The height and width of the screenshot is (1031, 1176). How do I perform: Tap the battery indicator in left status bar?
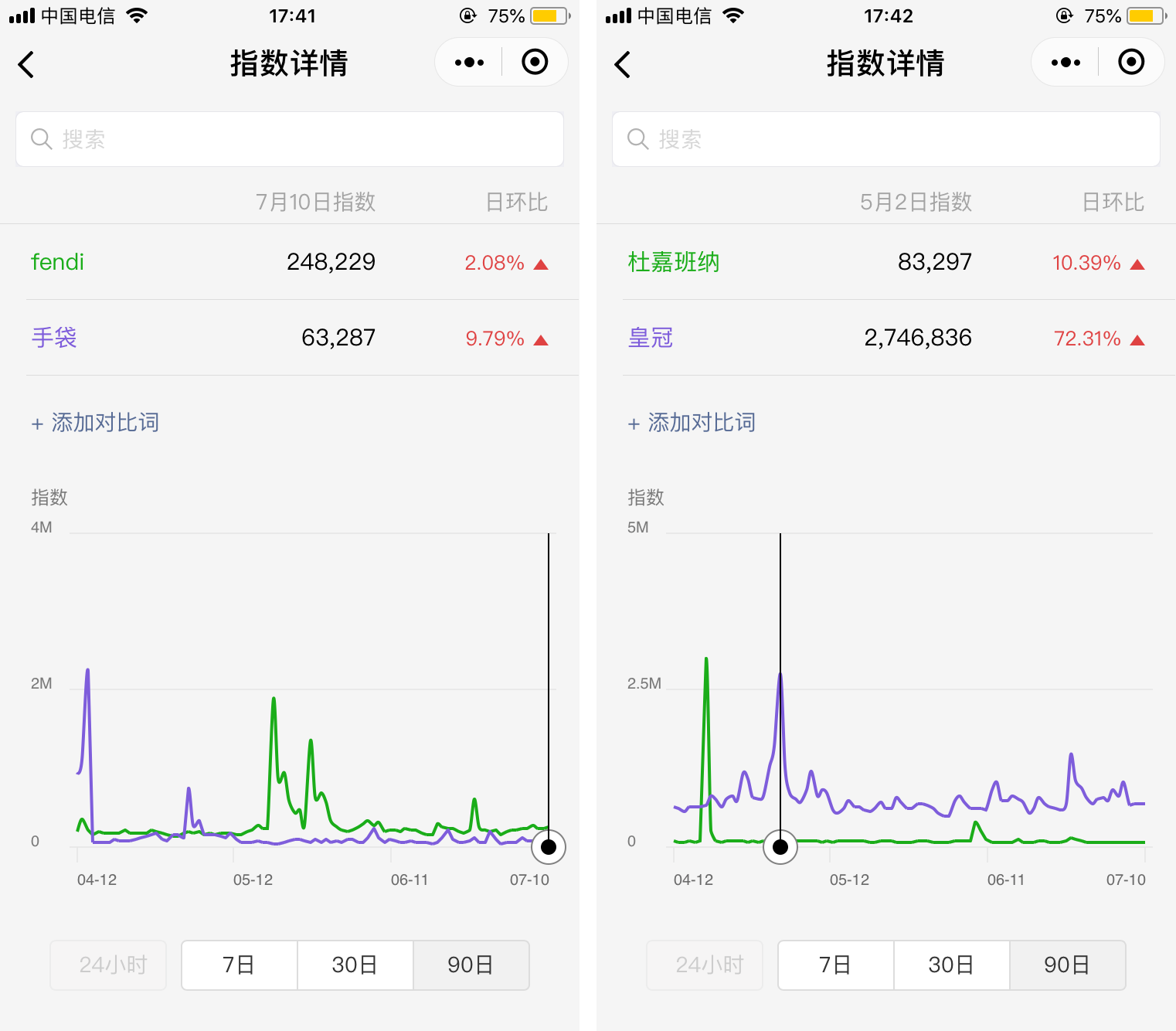[x=550, y=15]
